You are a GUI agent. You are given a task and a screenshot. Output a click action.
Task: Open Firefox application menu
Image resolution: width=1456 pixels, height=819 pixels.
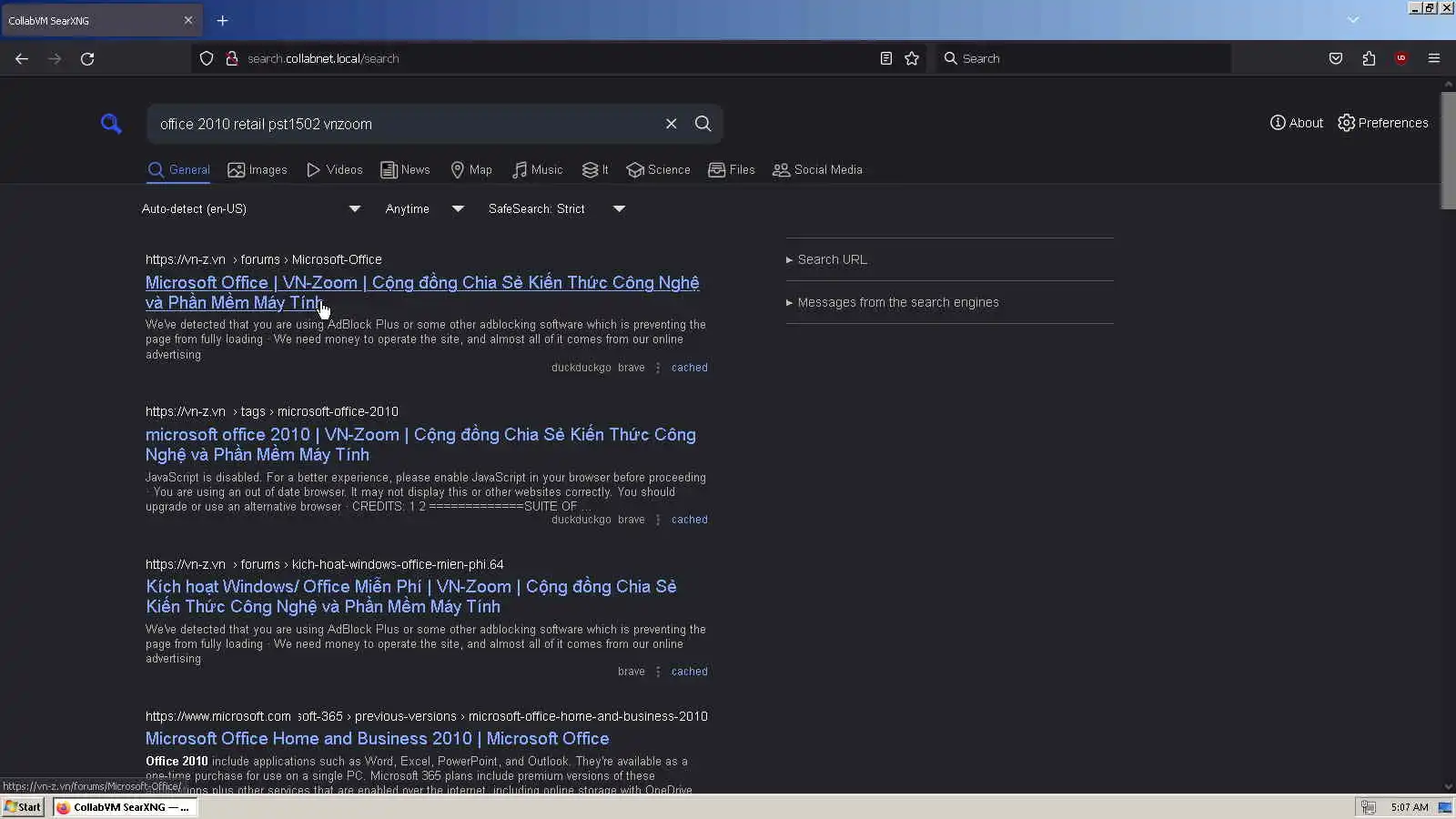click(1434, 58)
